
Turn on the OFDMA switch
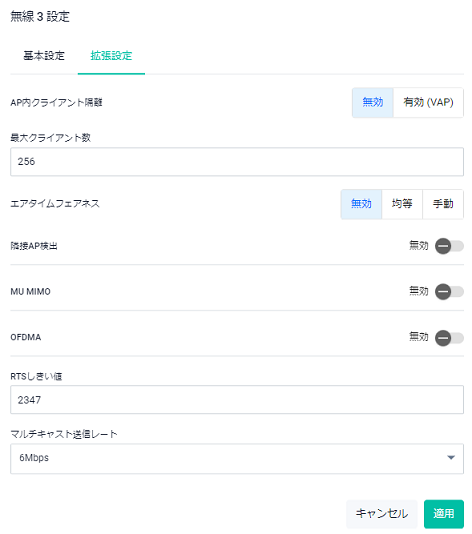click(x=449, y=337)
